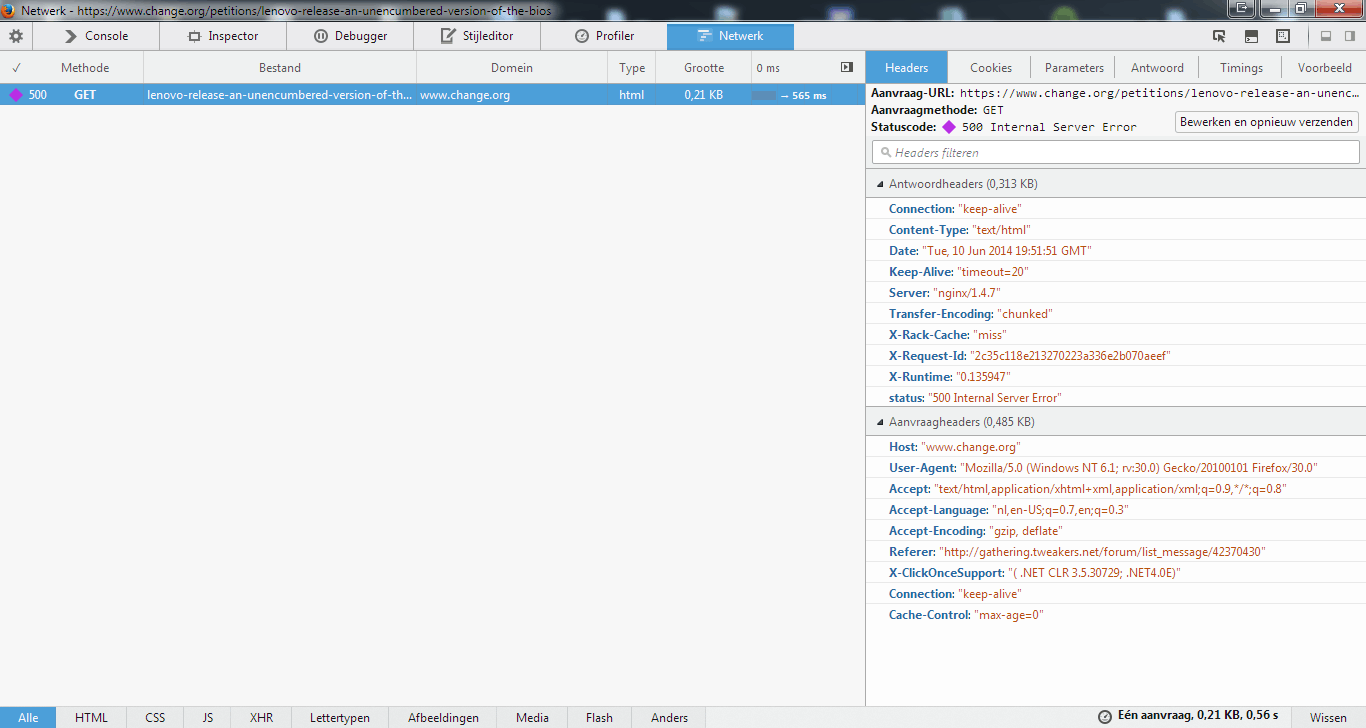Click the purple 500 status diamond in the request row
Viewport: 1366px width, 728px height.
[15, 96]
